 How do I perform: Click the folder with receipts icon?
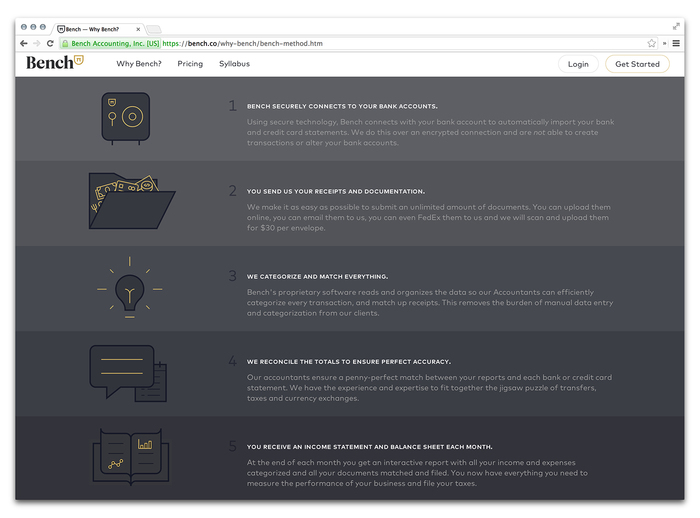point(130,203)
